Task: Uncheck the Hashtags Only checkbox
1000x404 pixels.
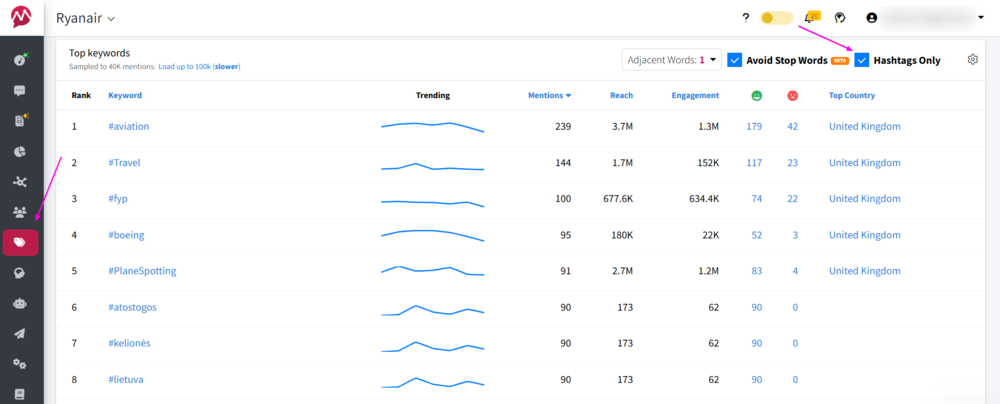Action: click(862, 60)
